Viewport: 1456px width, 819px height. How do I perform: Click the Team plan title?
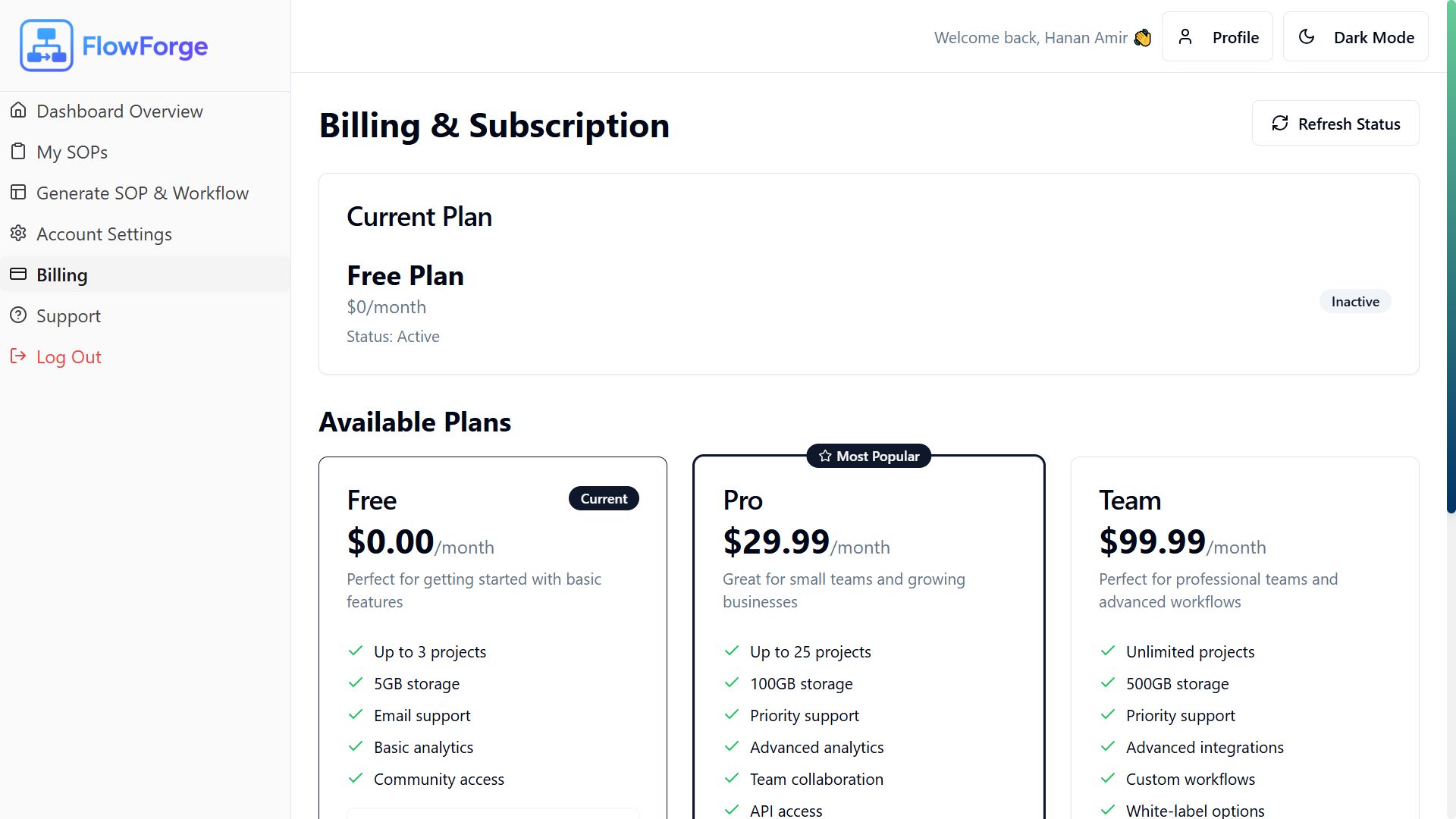click(1130, 500)
